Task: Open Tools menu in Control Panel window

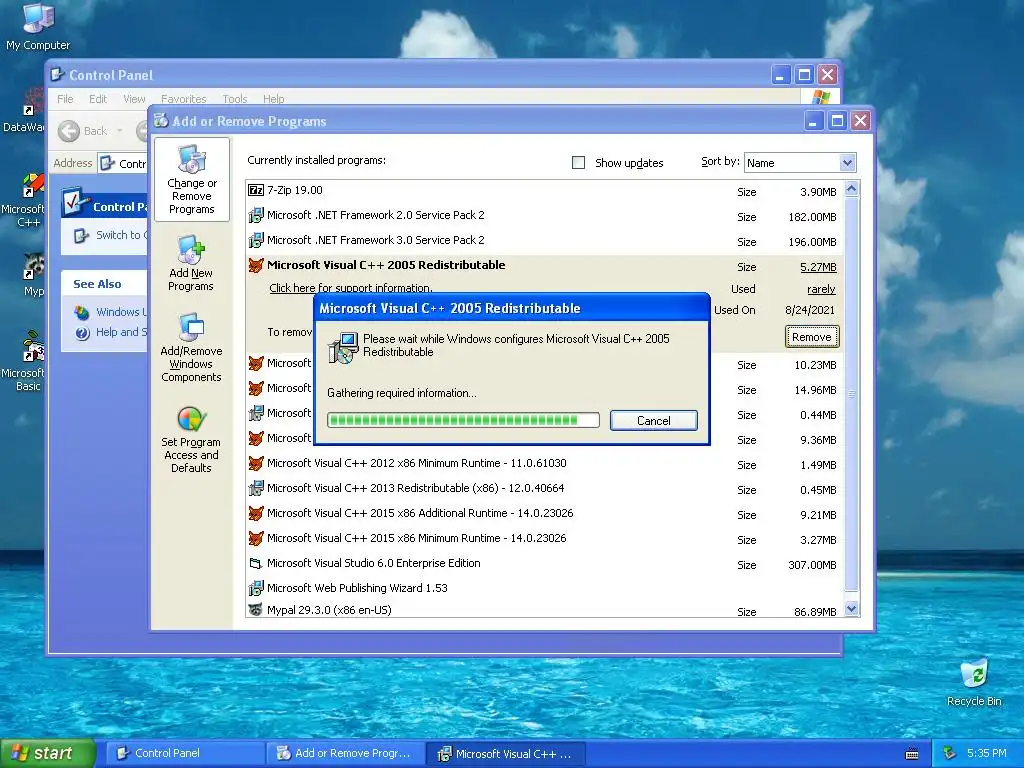Action: [x=234, y=99]
